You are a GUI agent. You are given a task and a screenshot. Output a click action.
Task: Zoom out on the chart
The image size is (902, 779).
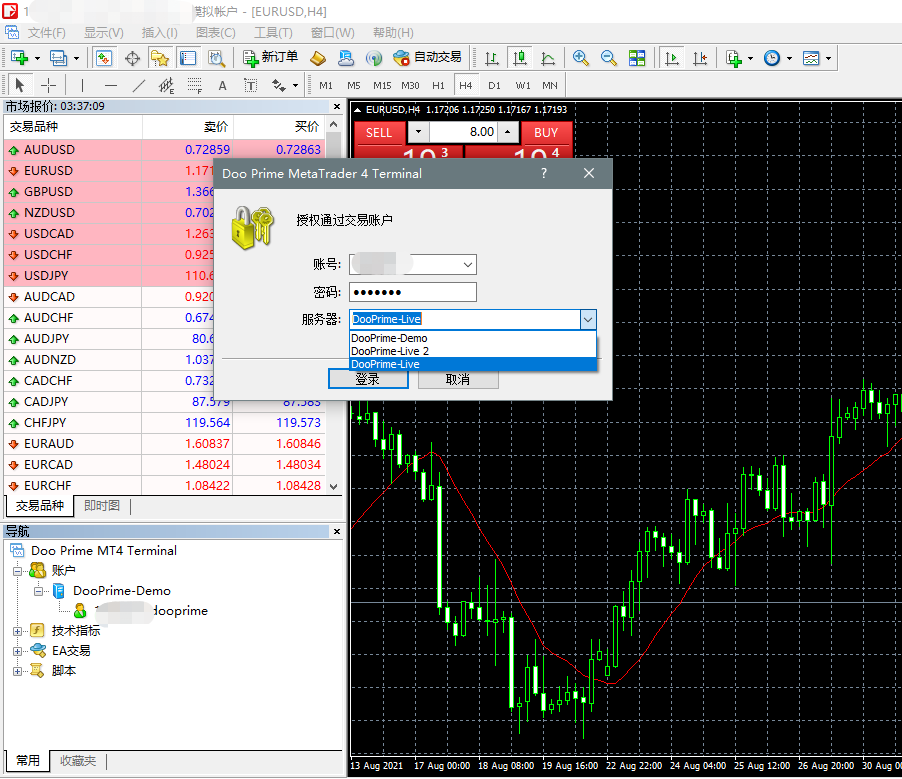[x=609, y=58]
